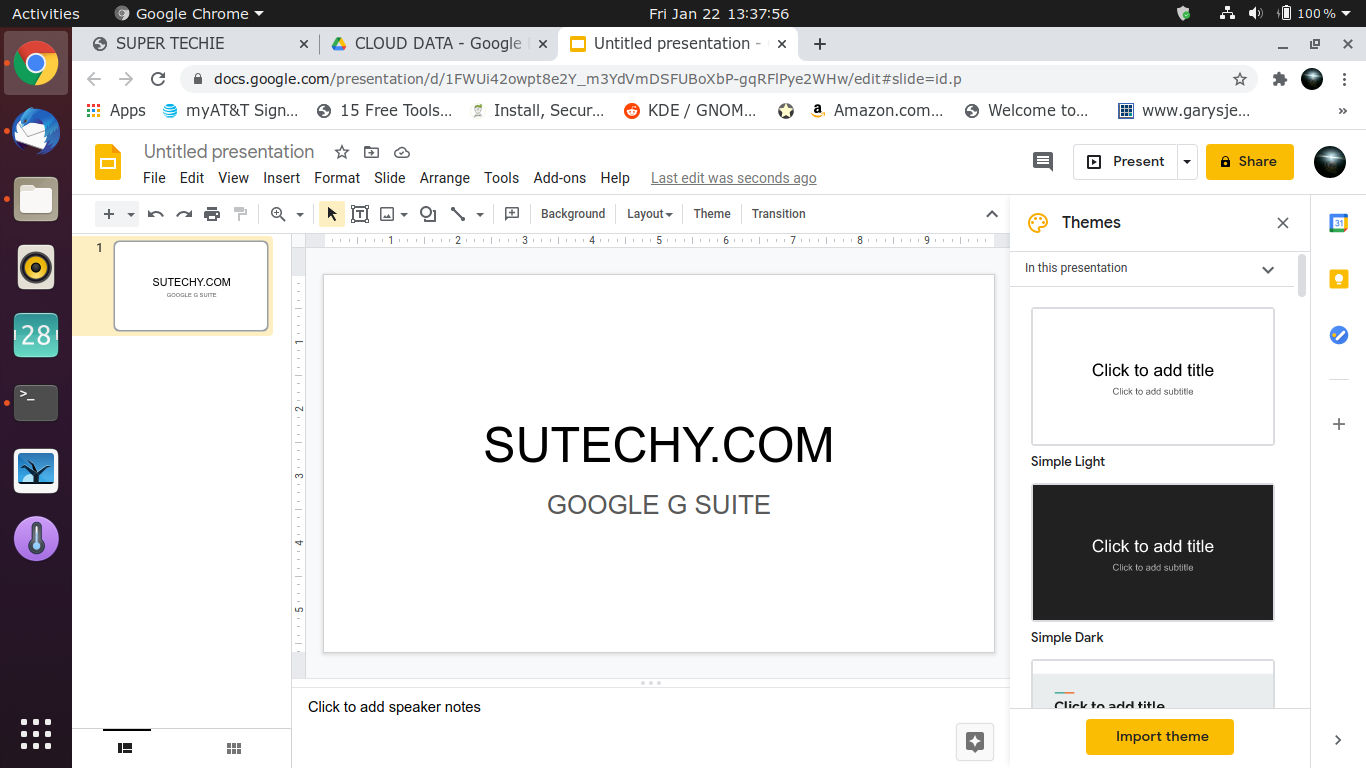1366x768 pixels.
Task: Open Activities overview in top bar
Action: tap(46, 13)
